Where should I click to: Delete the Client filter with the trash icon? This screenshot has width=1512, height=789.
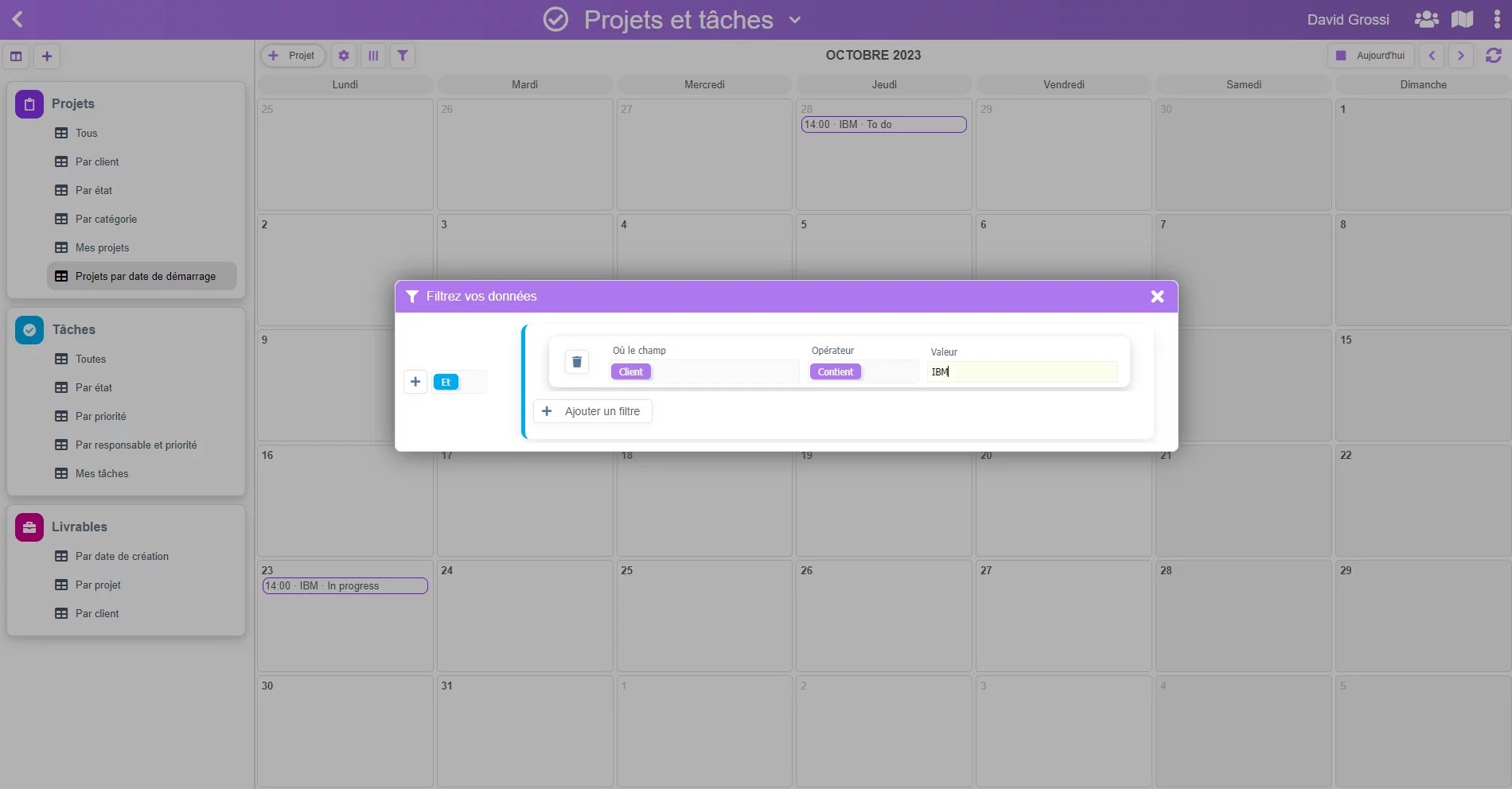(577, 362)
